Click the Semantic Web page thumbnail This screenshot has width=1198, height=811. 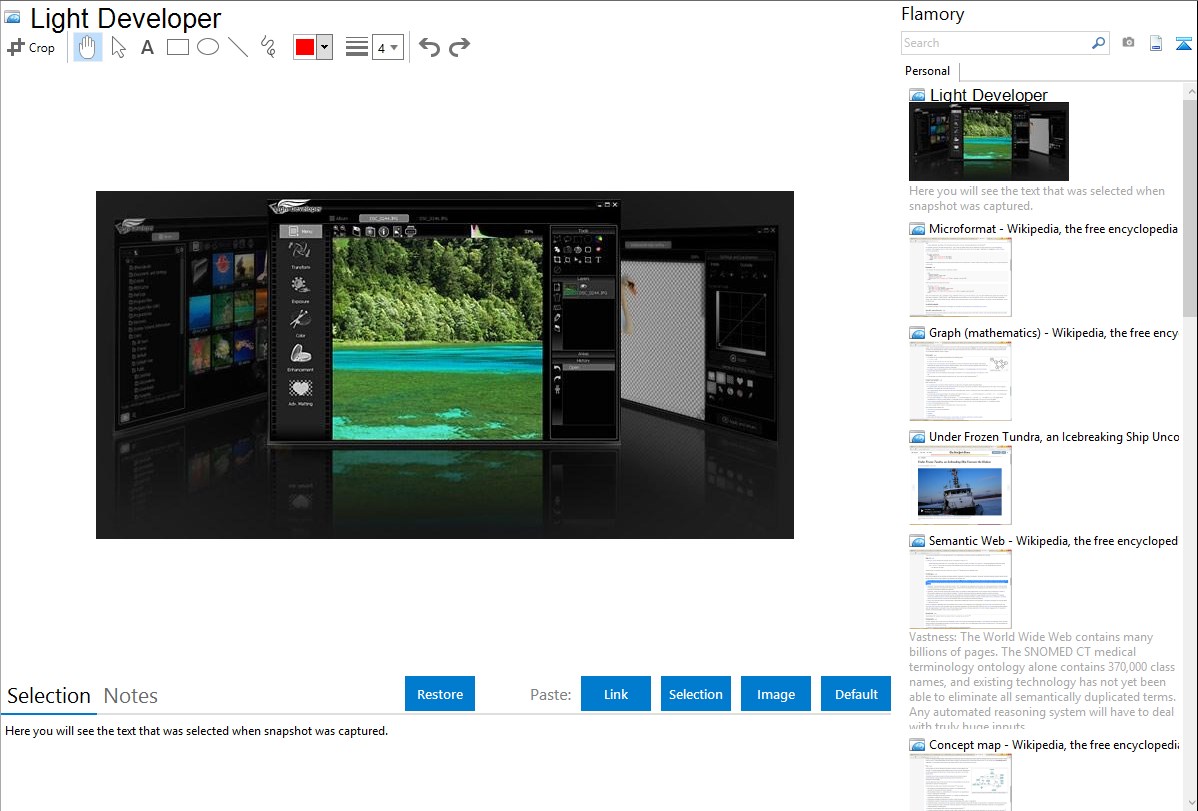(x=960, y=589)
